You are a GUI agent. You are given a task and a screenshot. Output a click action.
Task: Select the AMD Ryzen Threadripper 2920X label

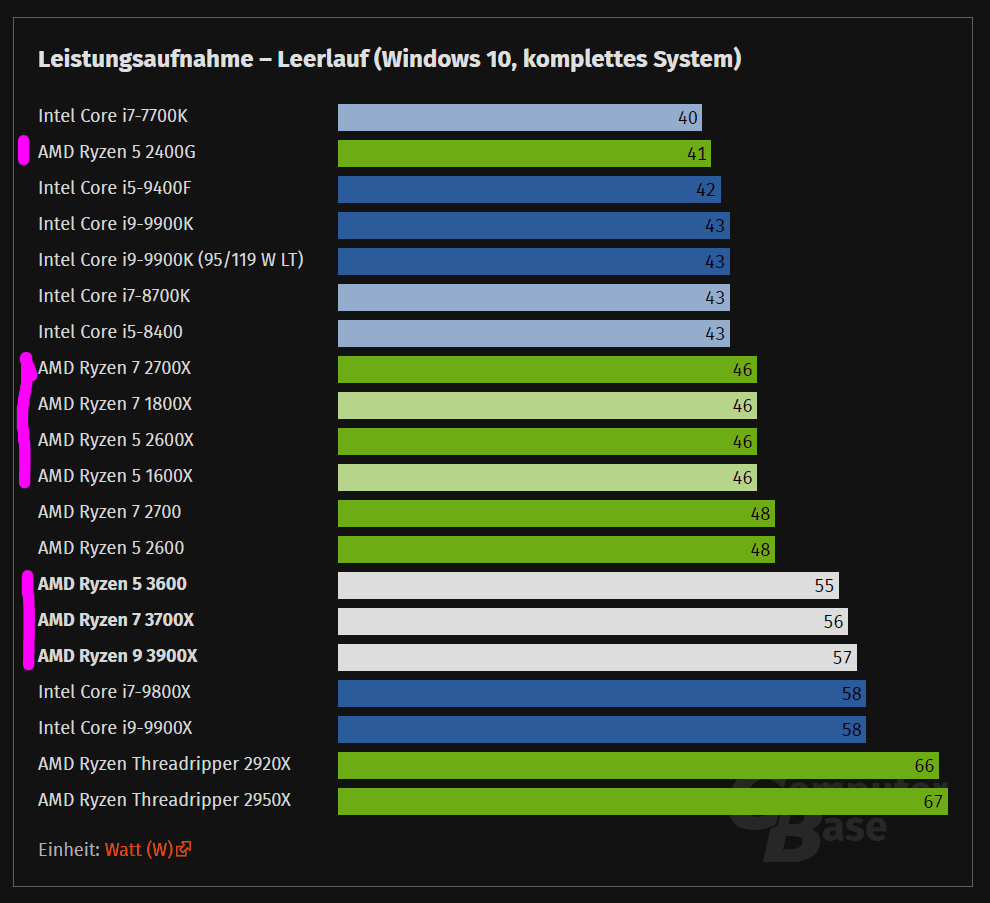[164, 764]
